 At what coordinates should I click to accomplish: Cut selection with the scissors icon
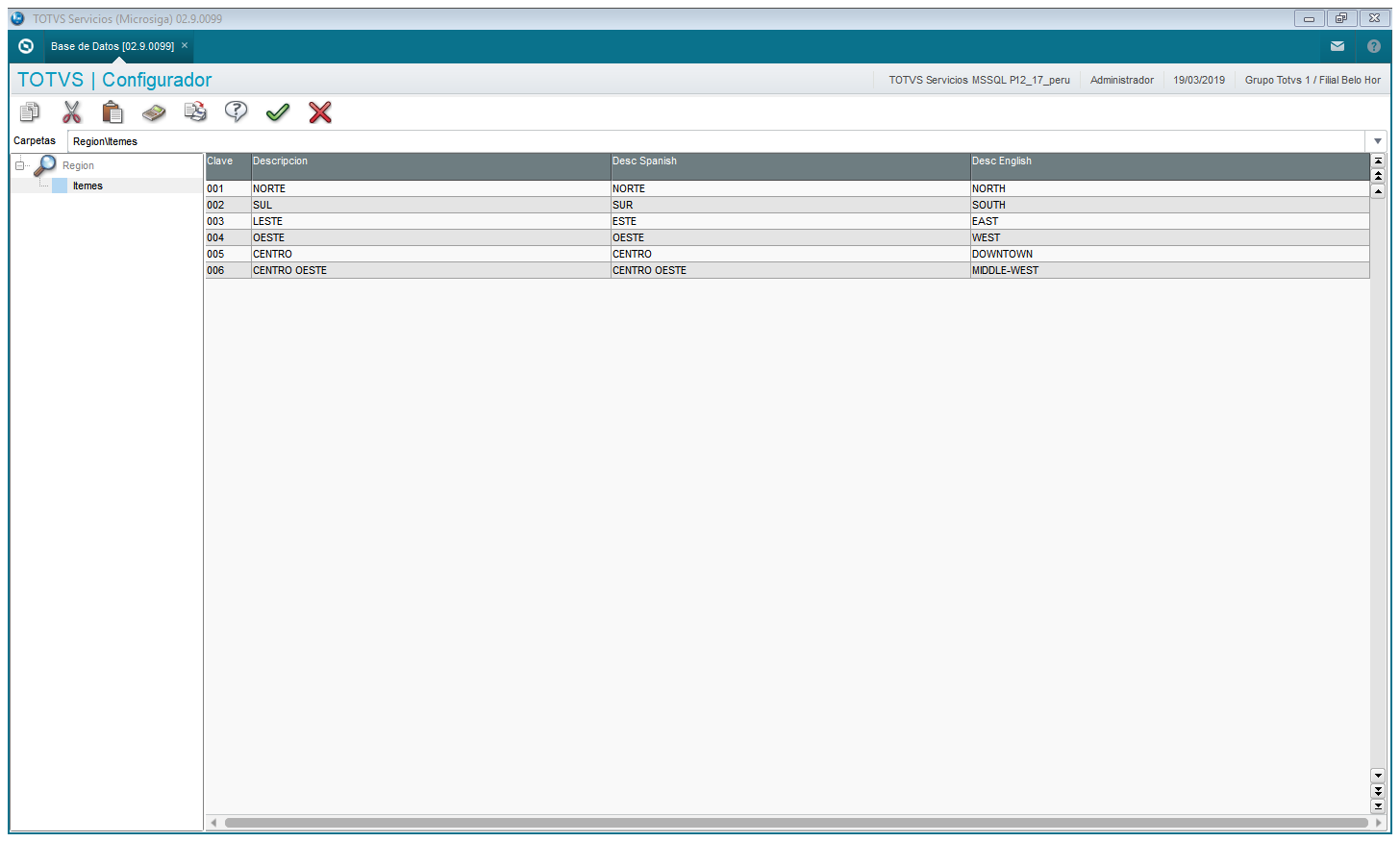[71, 112]
